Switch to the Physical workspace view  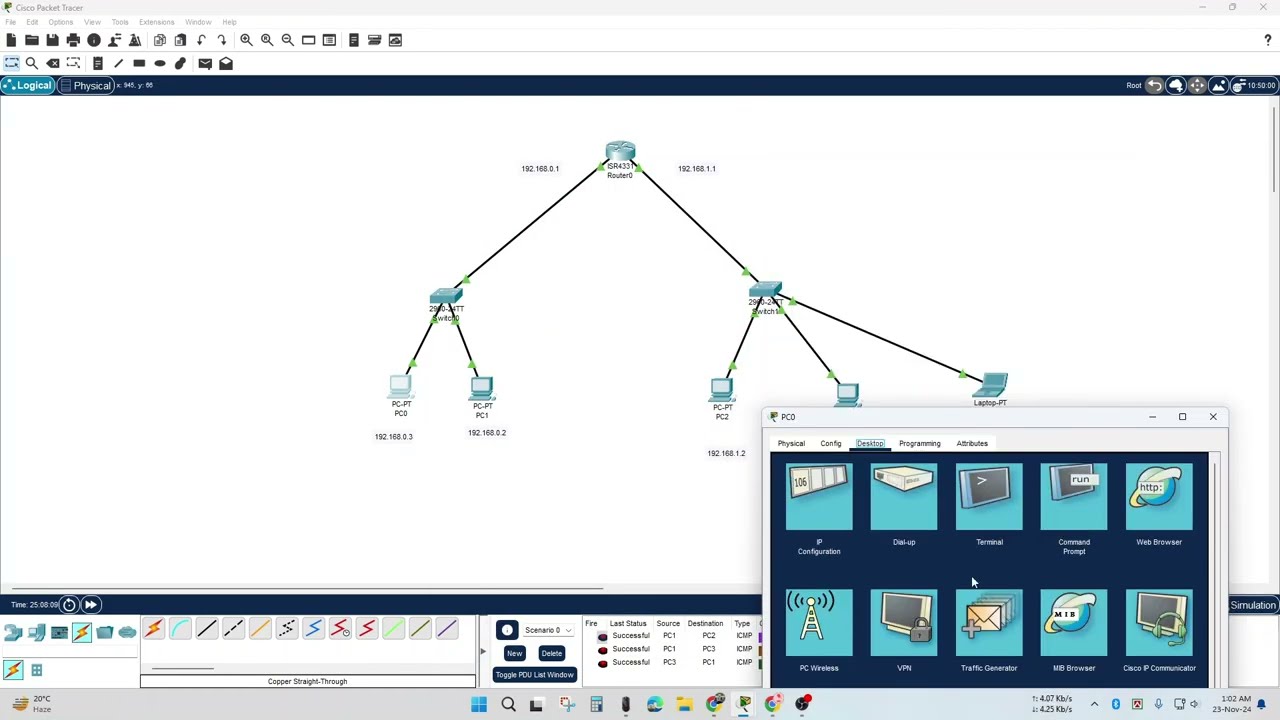click(x=85, y=86)
